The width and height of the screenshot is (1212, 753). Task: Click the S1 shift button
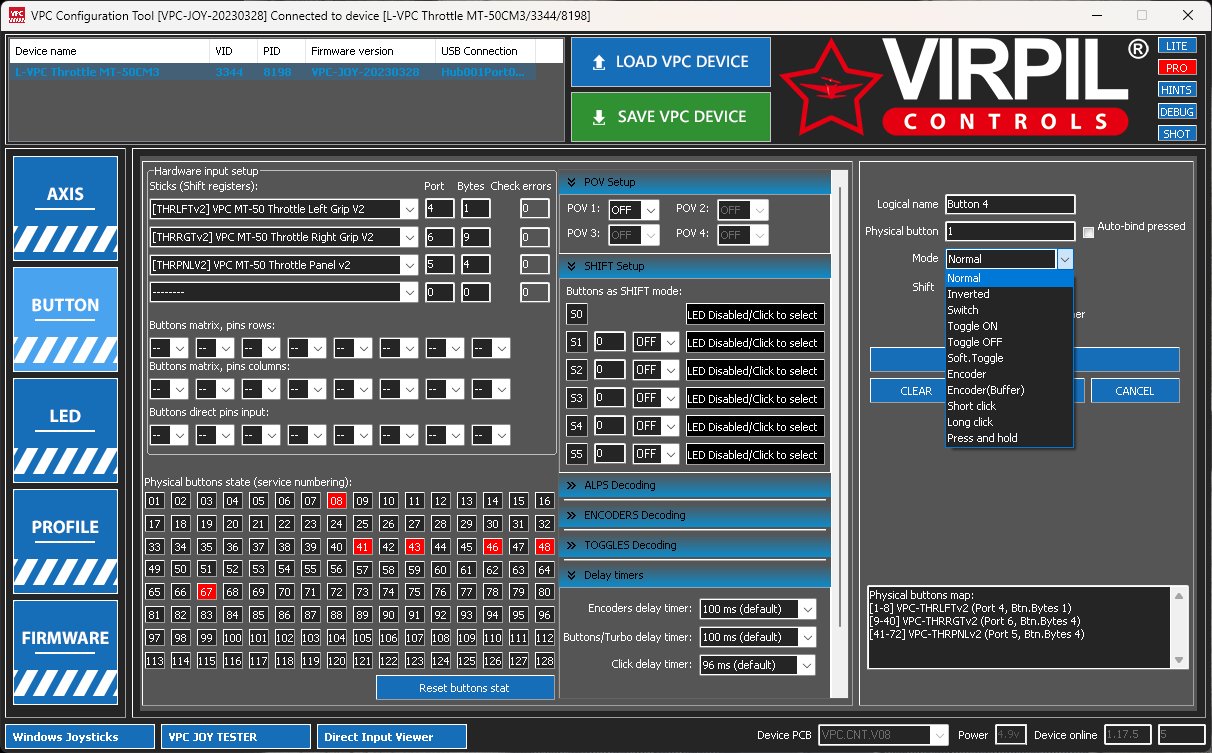click(576, 343)
